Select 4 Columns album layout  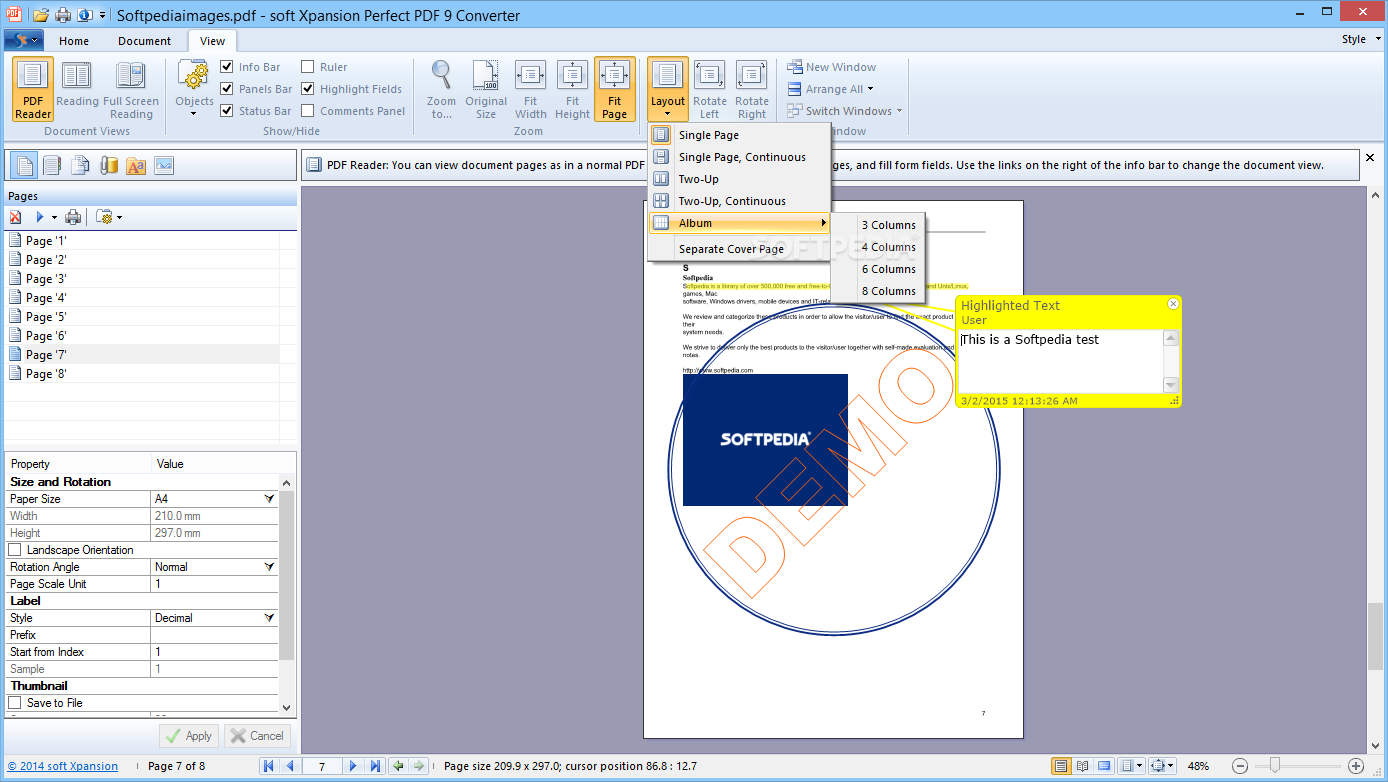[879, 247]
